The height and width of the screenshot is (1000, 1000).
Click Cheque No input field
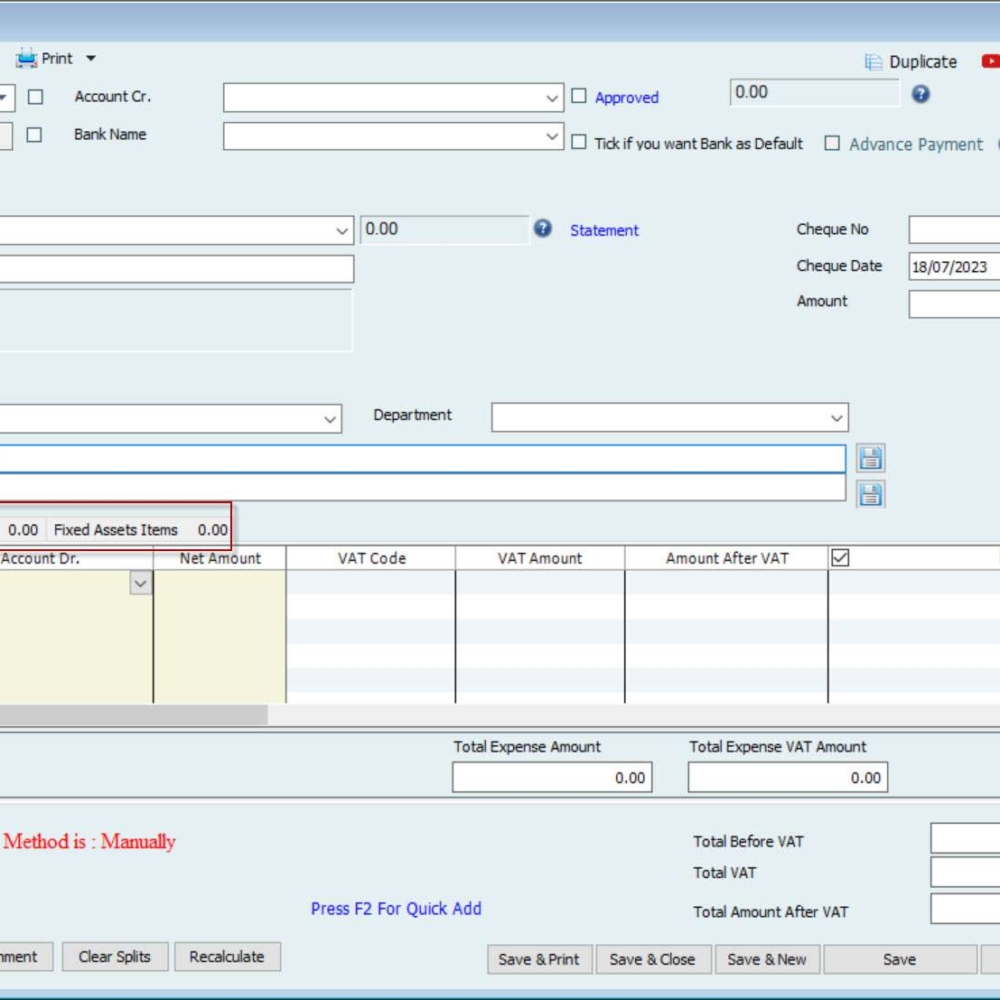(954, 230)
